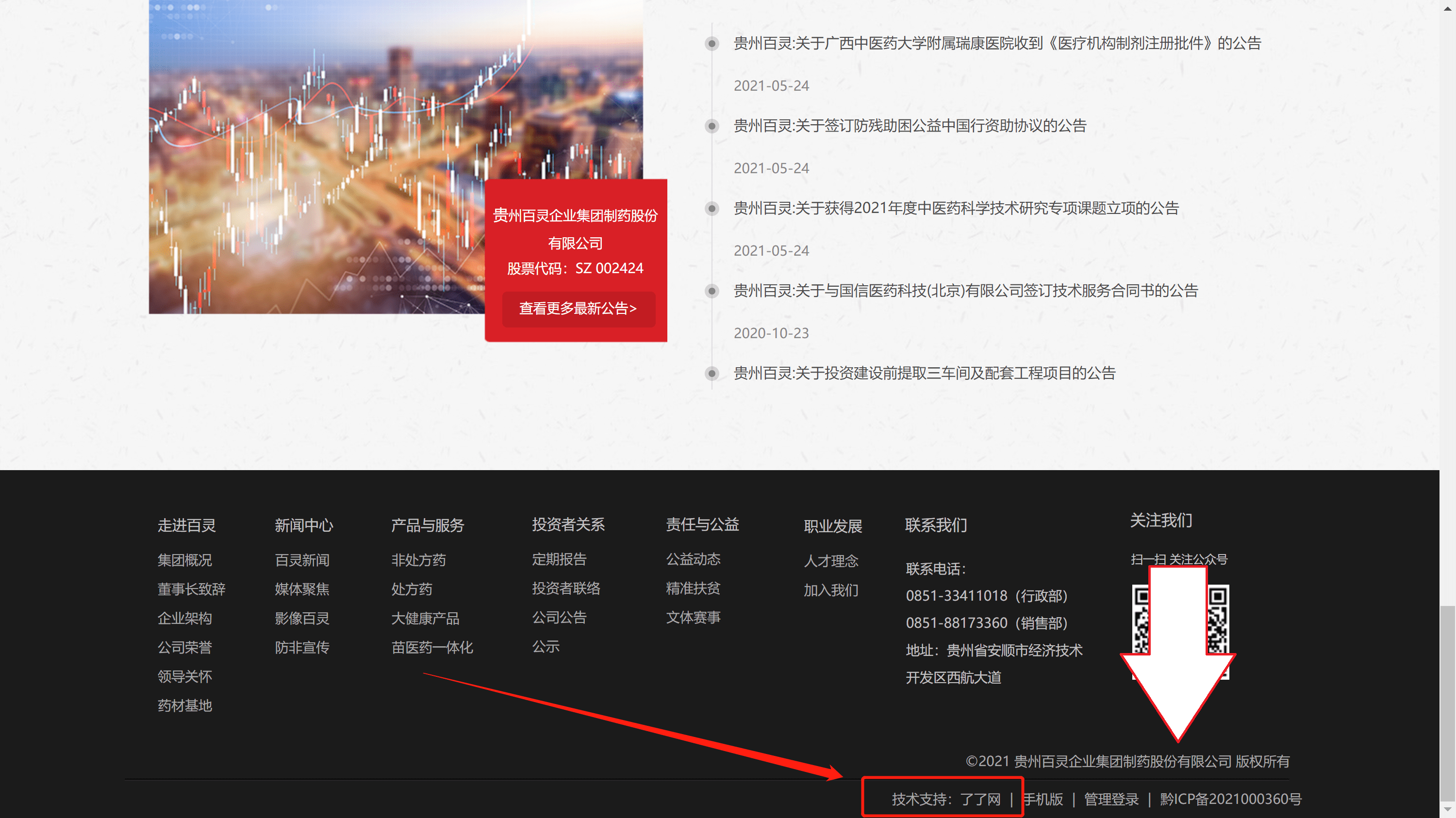Open 影像百灵 link
This screenshot has width=1456, height=818.
pos(302,618)
